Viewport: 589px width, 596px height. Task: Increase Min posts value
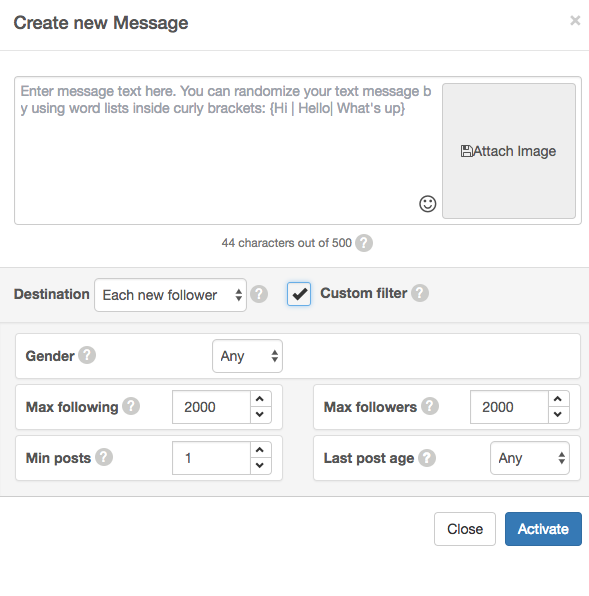tap(260, 450)
